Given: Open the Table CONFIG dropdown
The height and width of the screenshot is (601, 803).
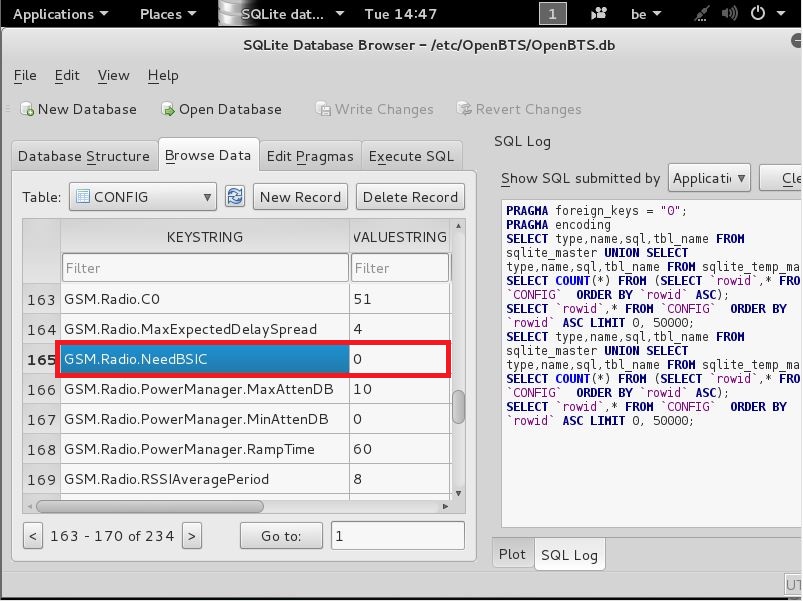Looking at the screenshot, I should pos(142,197).
